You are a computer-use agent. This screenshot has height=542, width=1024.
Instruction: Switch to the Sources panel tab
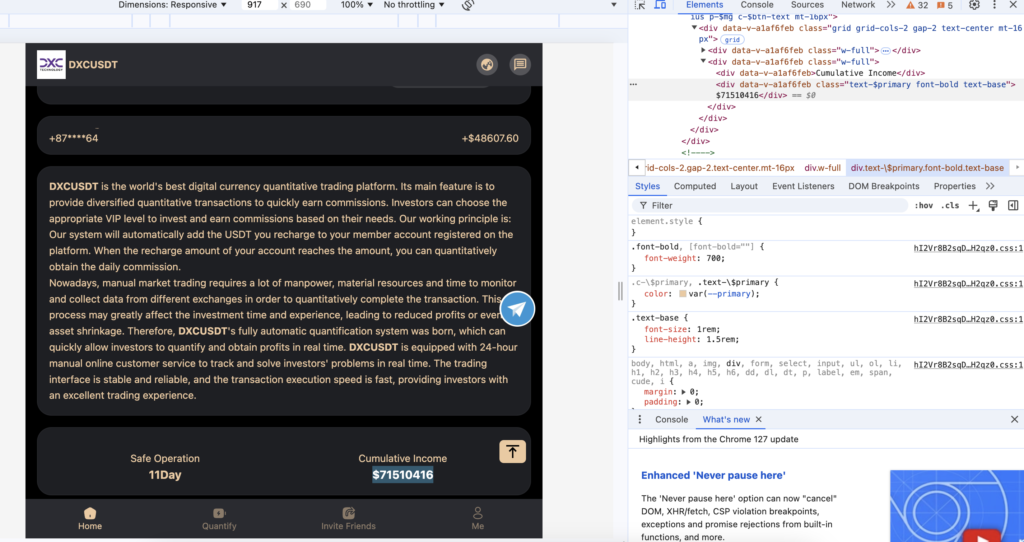[x=807, y=5]
